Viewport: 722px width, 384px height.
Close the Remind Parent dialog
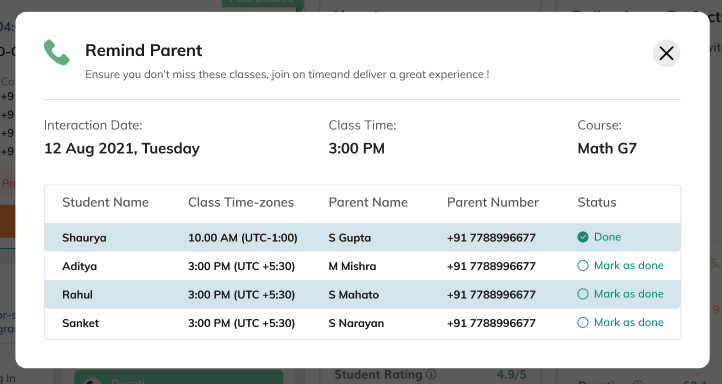666,53
